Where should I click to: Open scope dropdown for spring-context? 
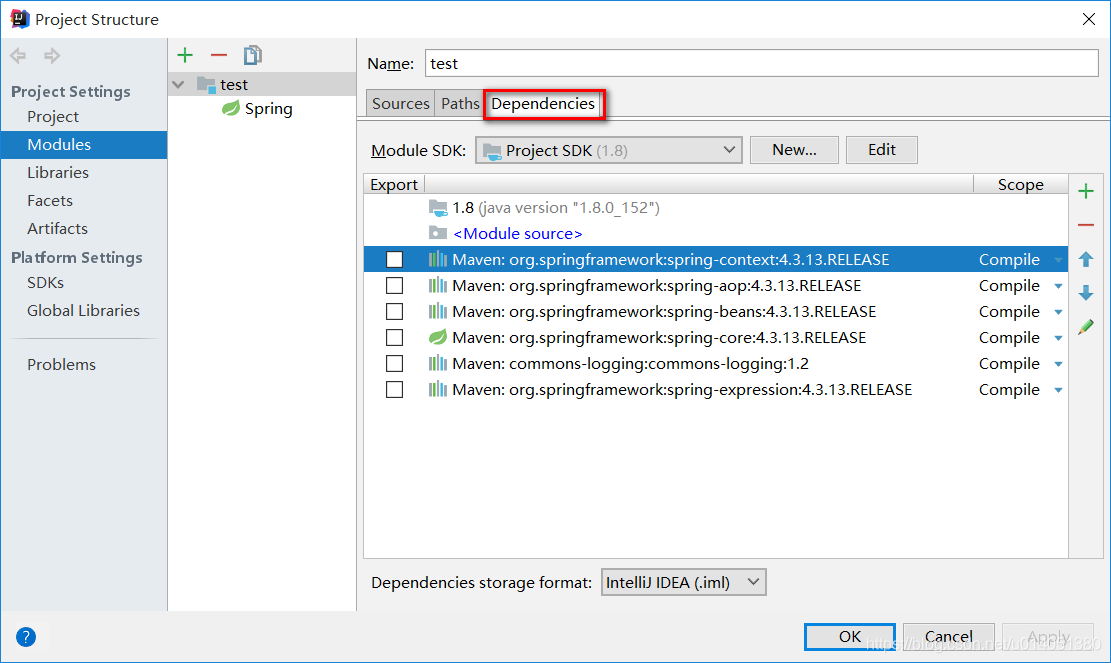tap(1058, 260)
